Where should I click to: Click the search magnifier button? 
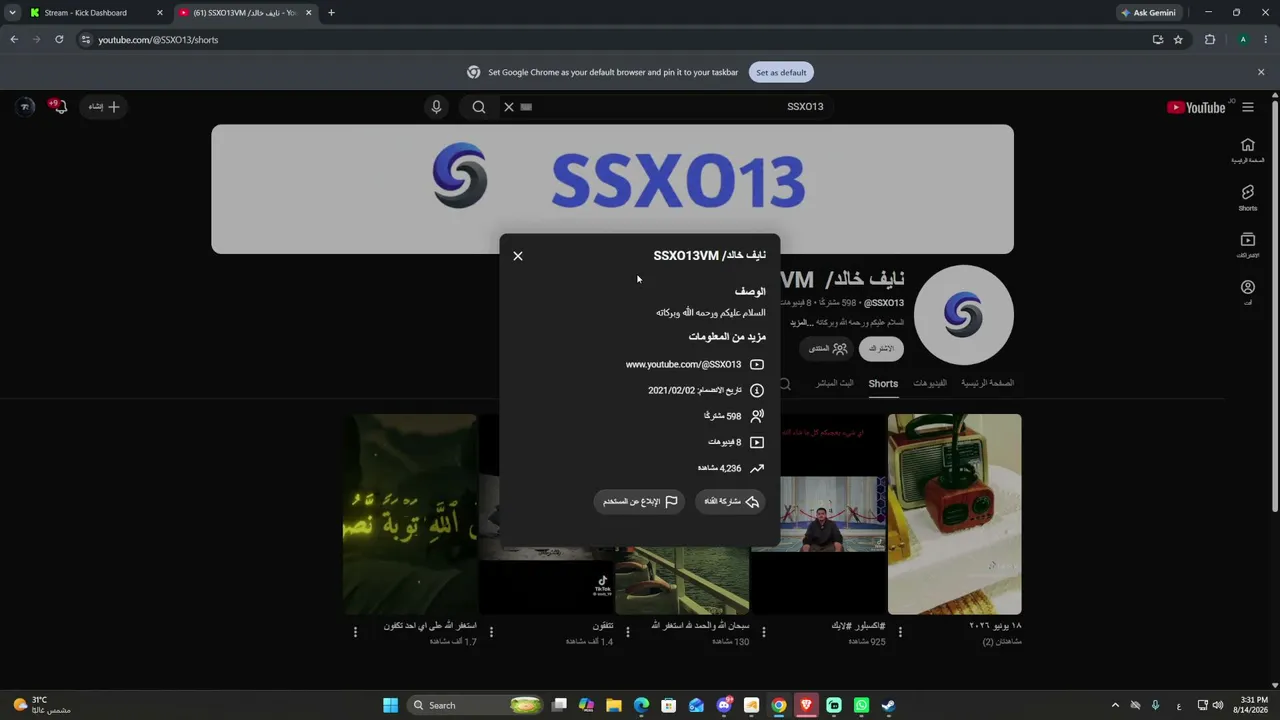click(x=479, y=107)
